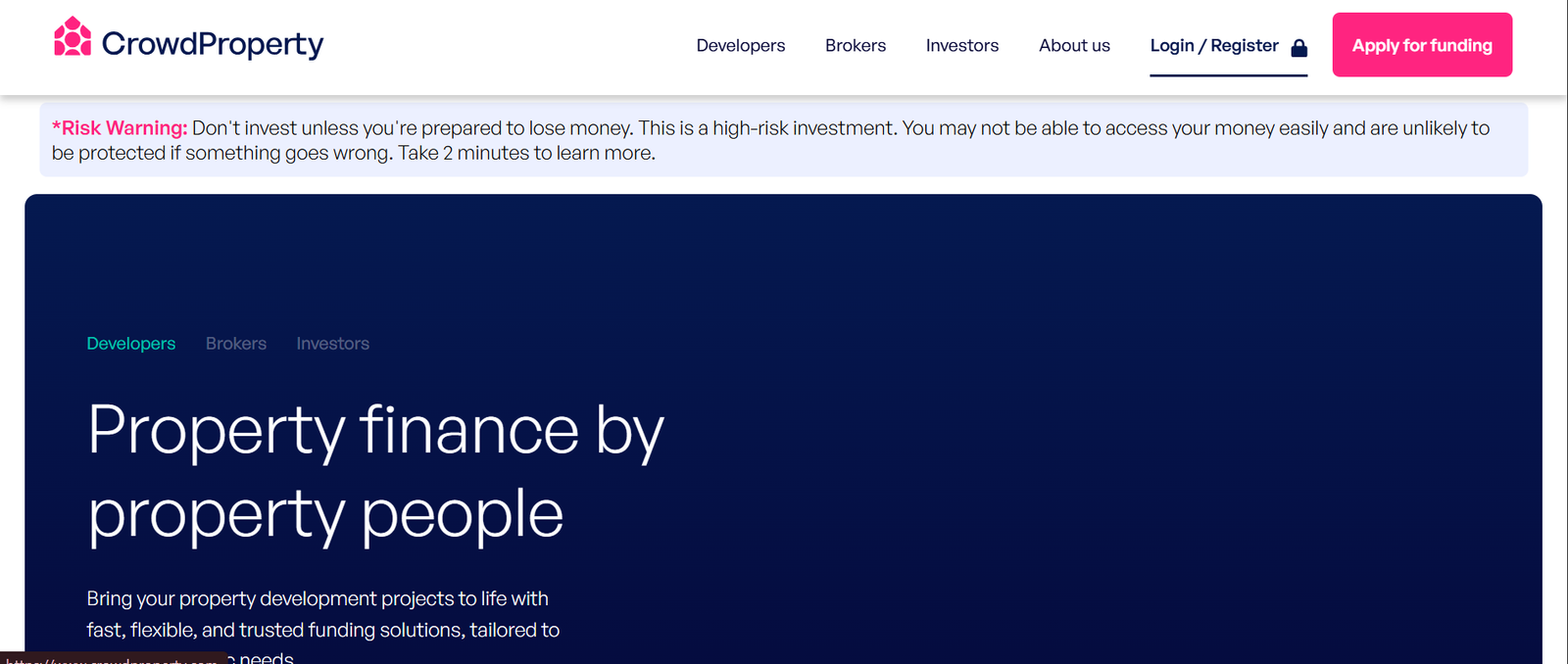Open Investors menu in top navigation
The width and height of the screenshot is (1568, 664).
point(961,46)
